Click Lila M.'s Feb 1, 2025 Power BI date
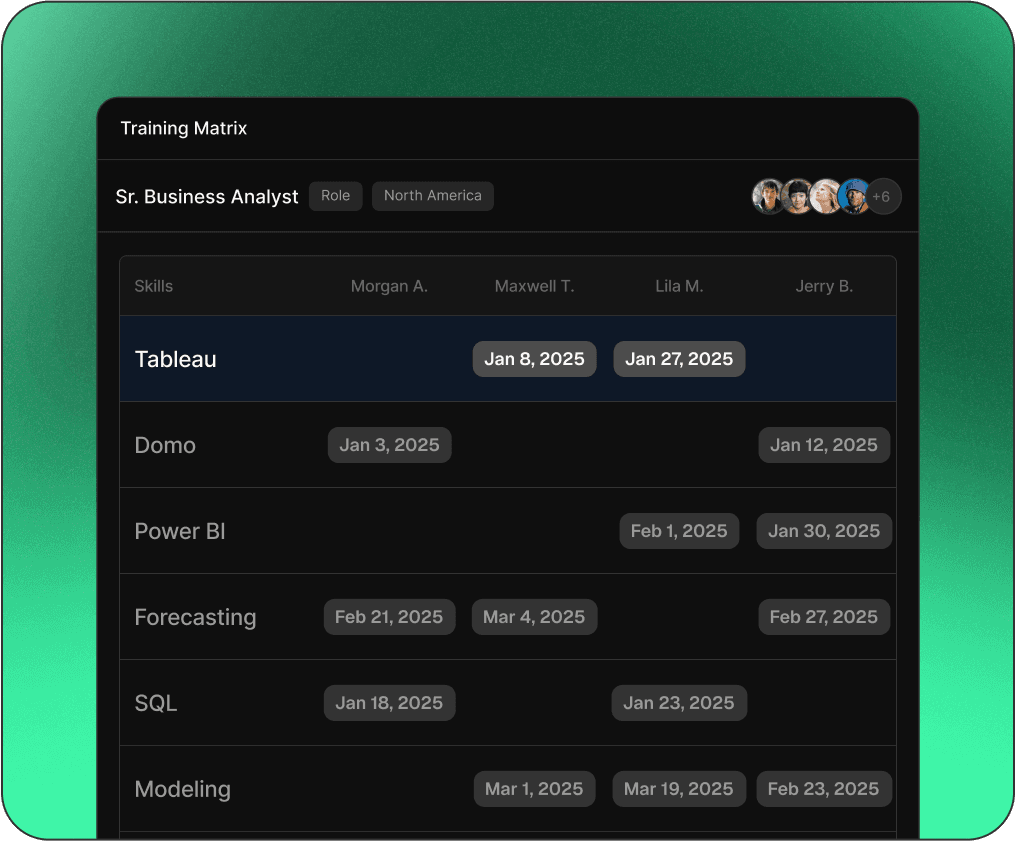 679,531
